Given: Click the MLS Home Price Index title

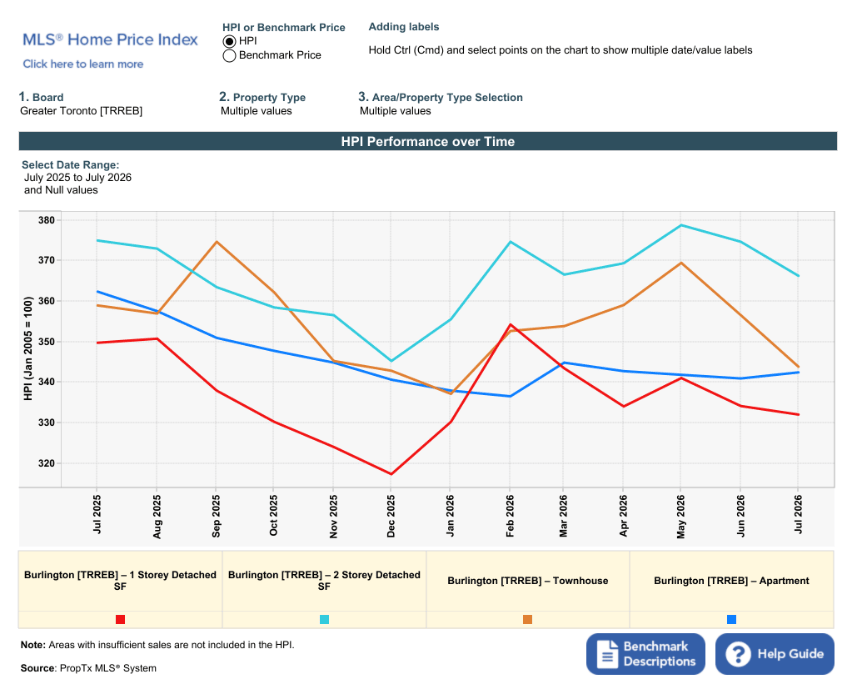Looking at the screenshot, I should pos(110,40).
